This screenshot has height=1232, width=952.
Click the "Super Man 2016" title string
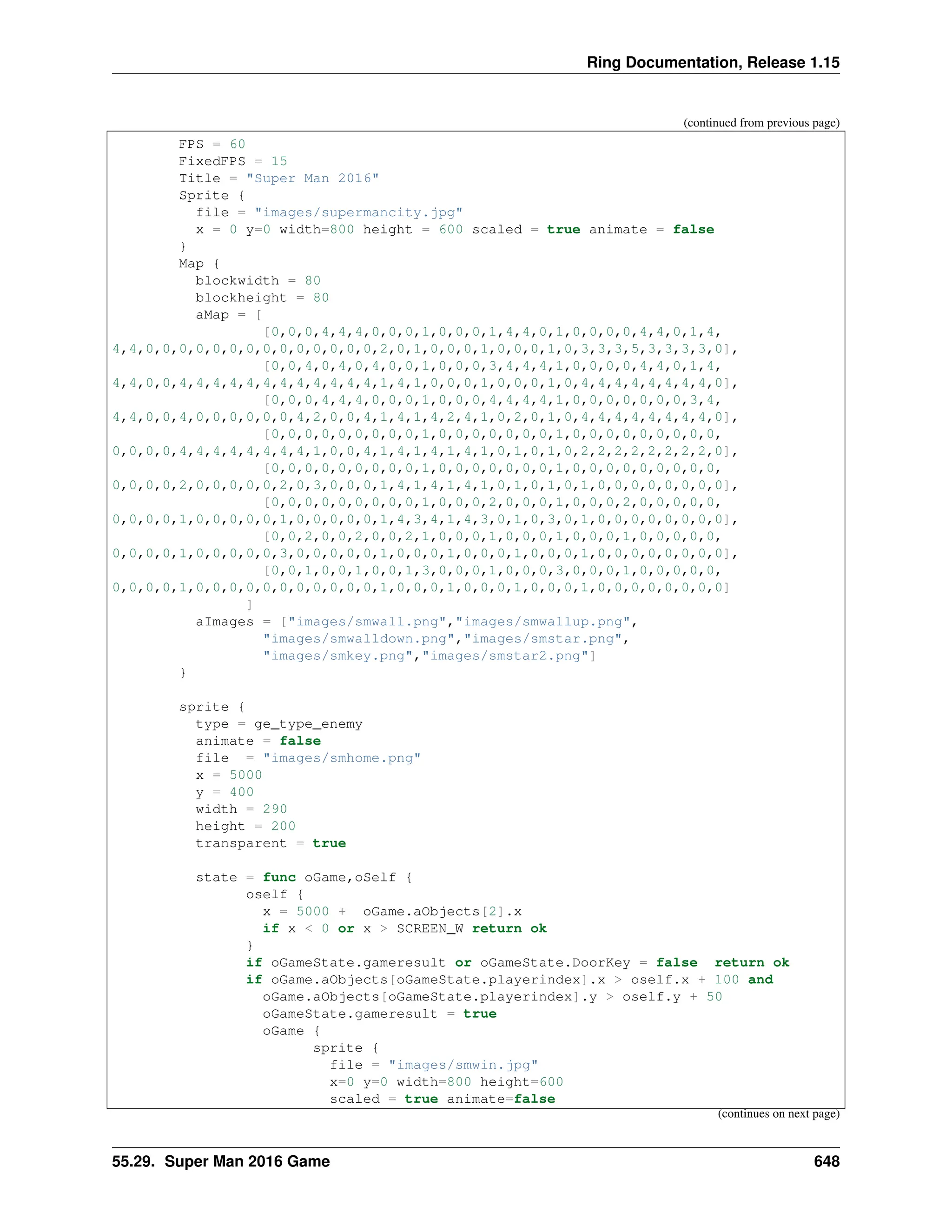pos(312,178)
